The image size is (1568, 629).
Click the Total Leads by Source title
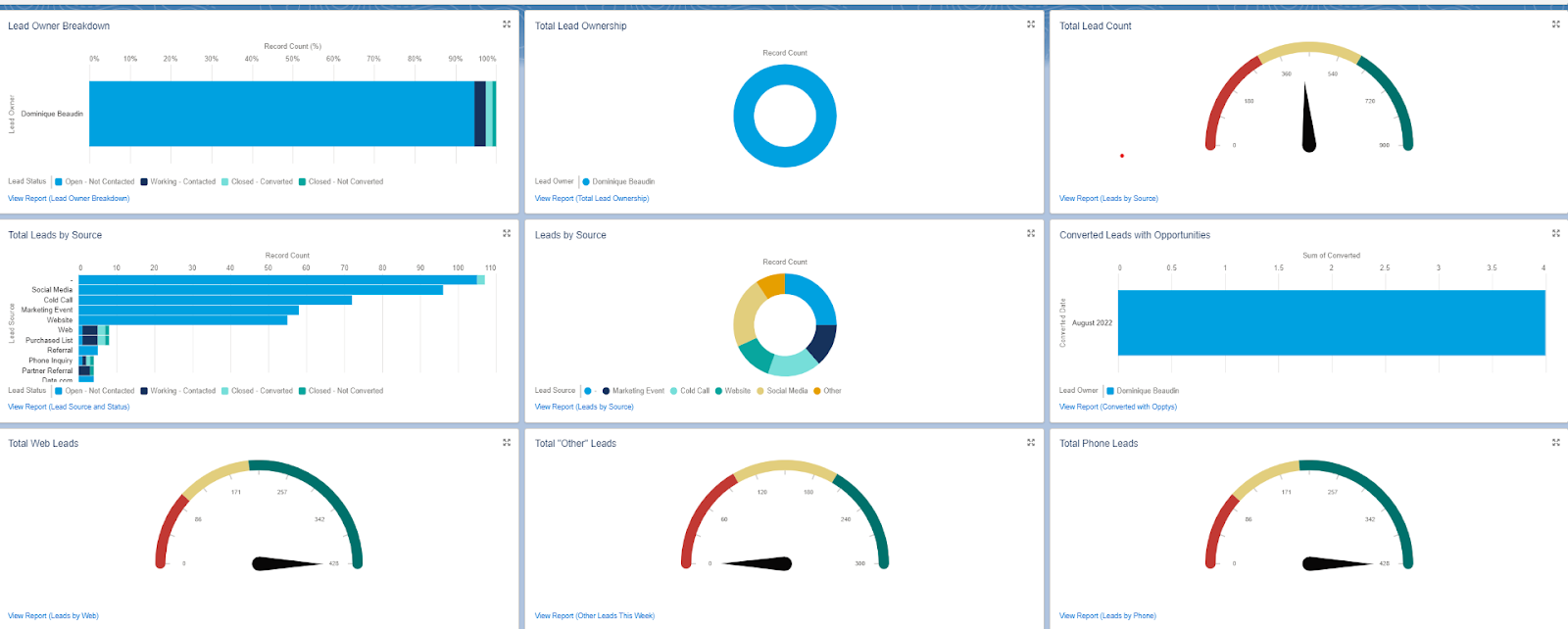[x=55, y=235]
